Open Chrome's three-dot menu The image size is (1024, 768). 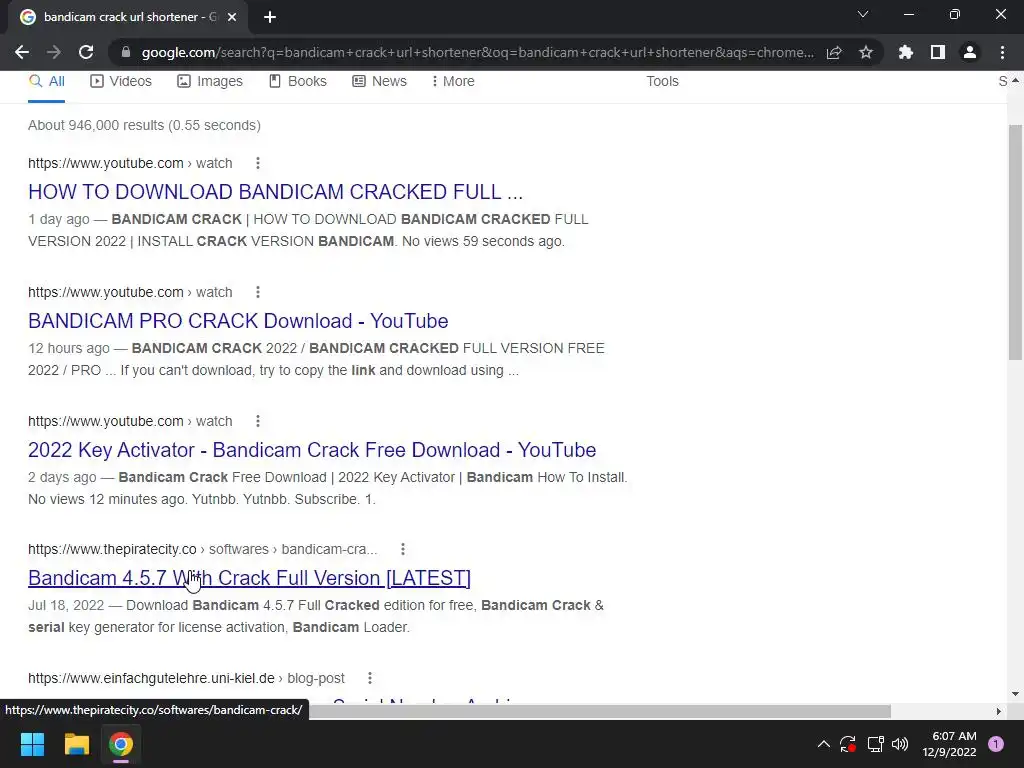(x=1002, y=52)
